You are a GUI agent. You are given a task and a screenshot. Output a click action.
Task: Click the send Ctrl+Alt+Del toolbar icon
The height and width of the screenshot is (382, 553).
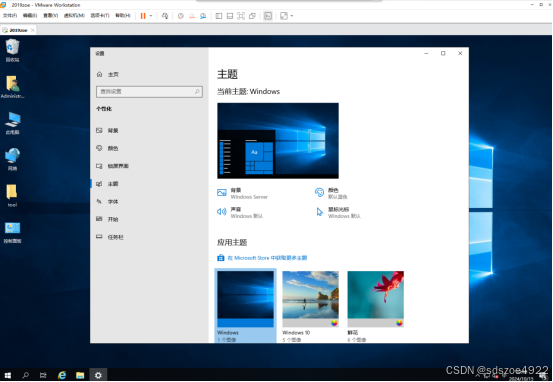pyautogui.click(x=165, y=16)
